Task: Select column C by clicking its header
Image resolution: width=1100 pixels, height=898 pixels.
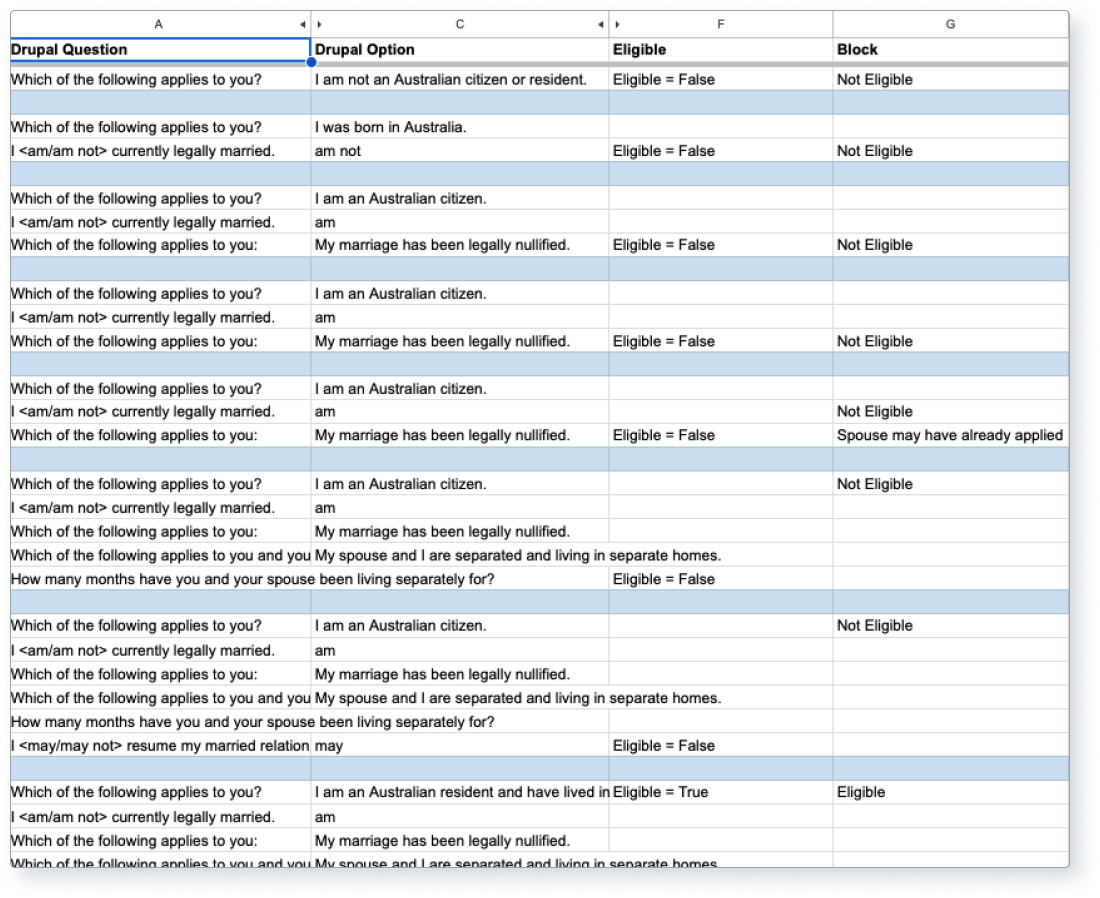Action: tap(460, 23)
